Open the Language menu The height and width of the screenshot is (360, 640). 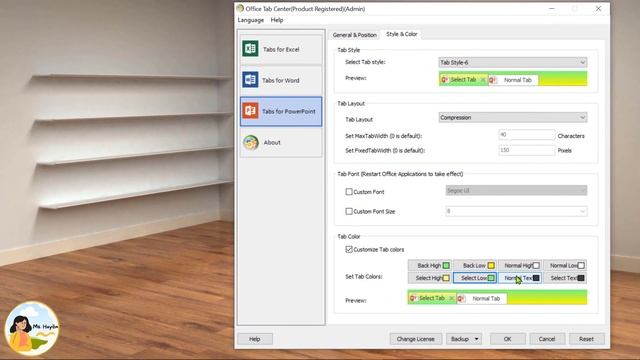point(251,20)
